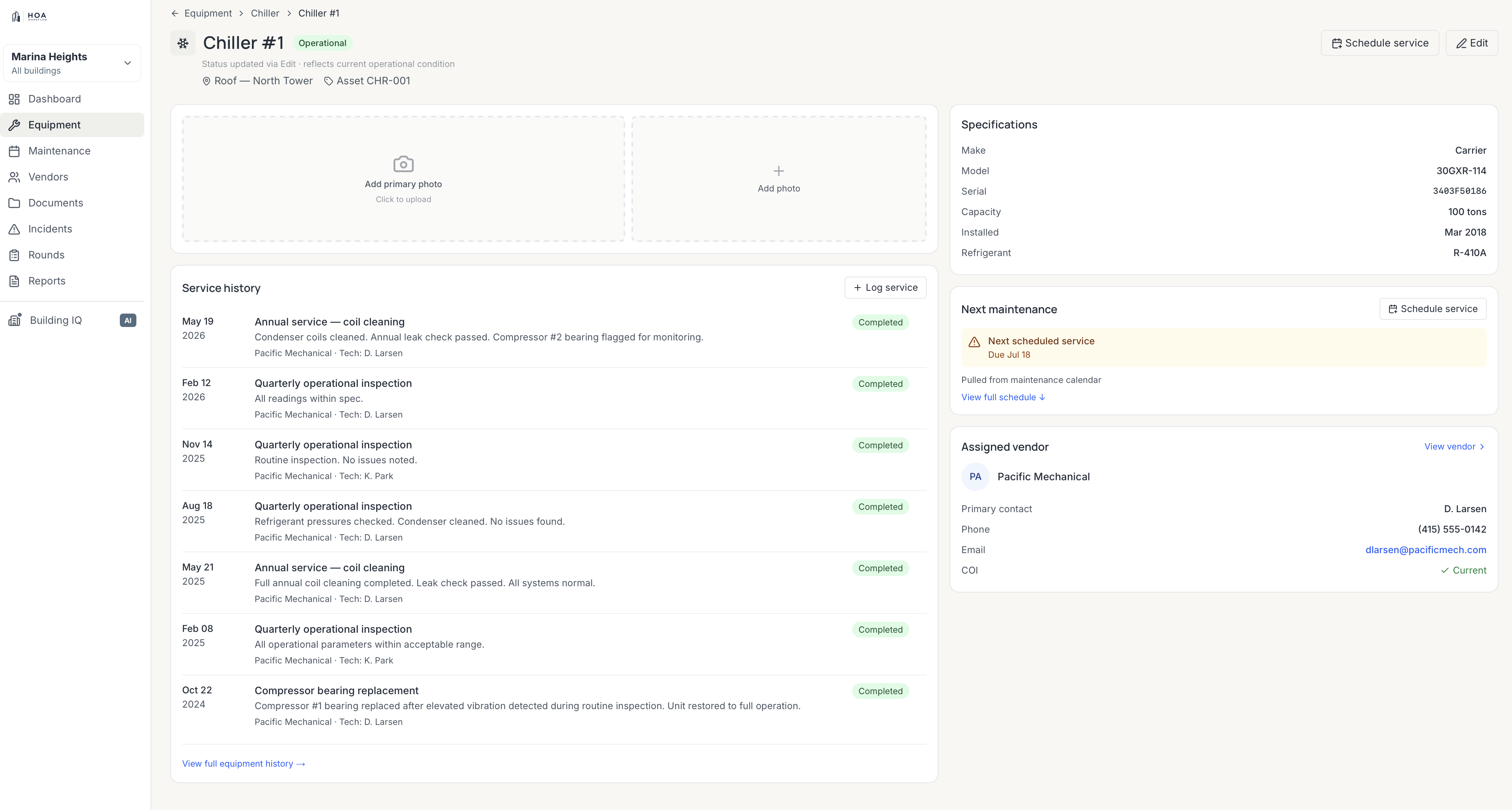Click the Completed badge for May 19 2026
The image size is (1512, 810).
click(881, 322)
